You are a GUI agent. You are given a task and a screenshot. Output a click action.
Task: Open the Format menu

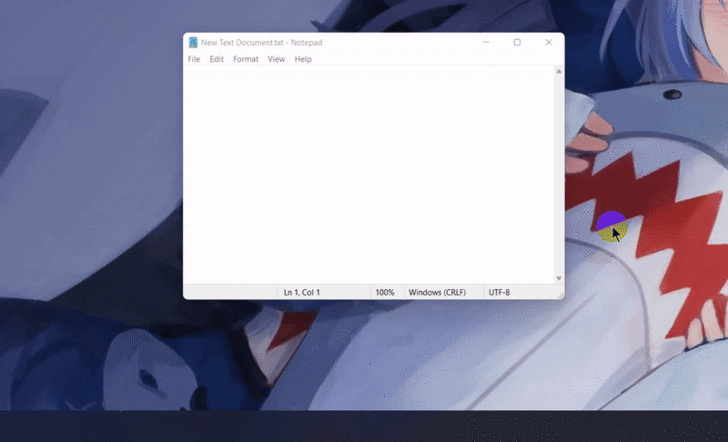[x=246, y=59]
